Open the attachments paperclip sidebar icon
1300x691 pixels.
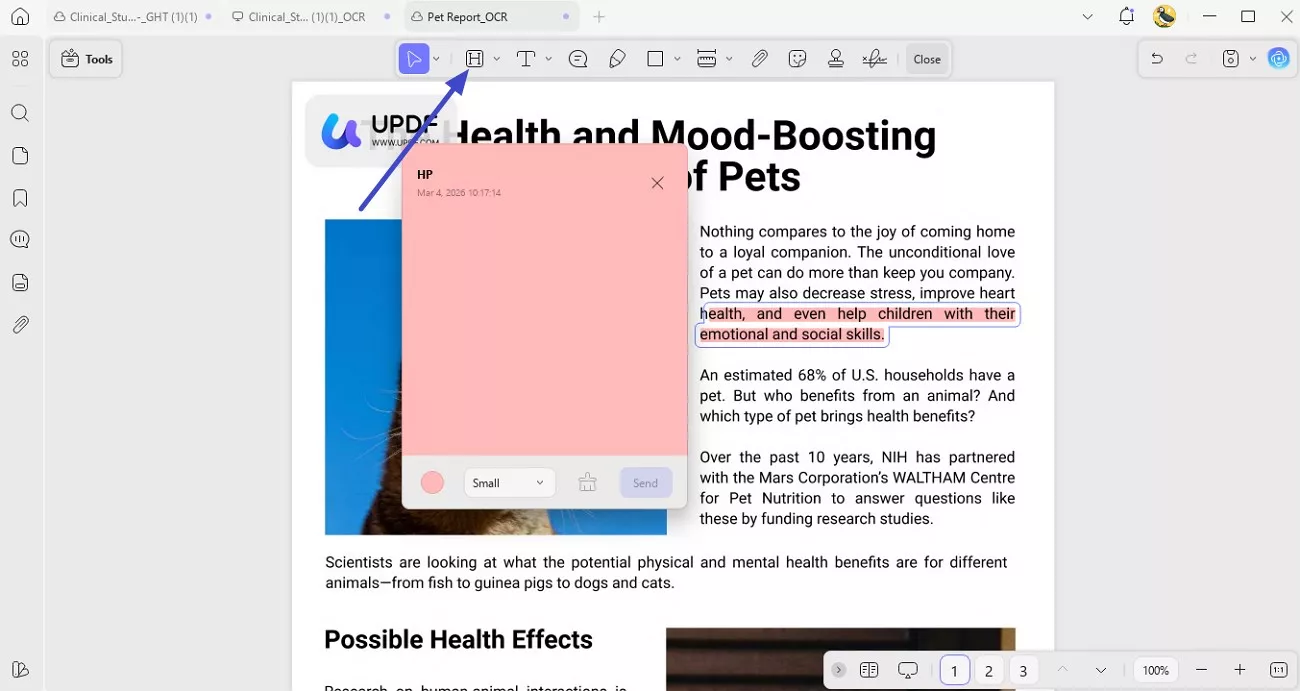[20, 325]
